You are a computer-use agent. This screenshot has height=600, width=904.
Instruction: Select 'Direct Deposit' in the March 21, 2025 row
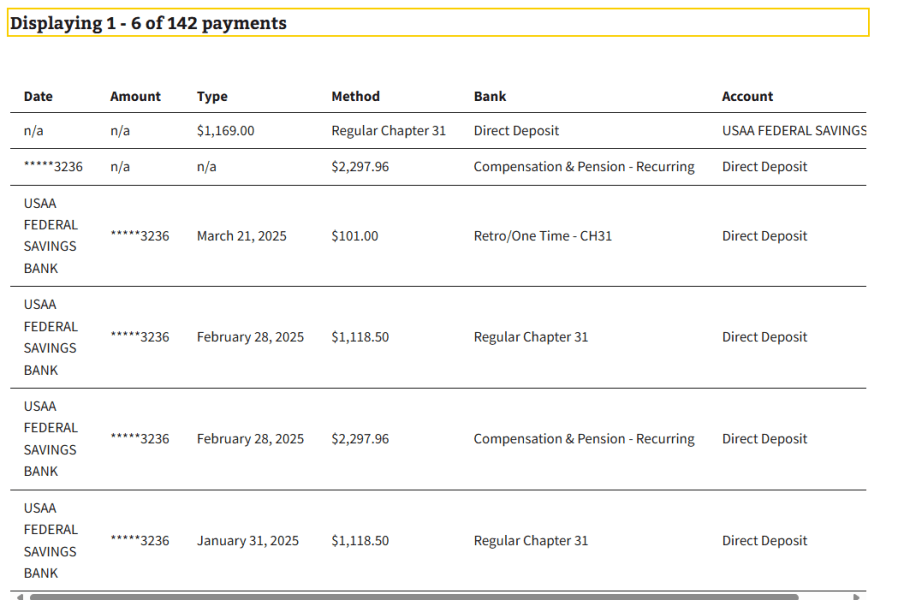pyautogui.click(x=764, y=236)
